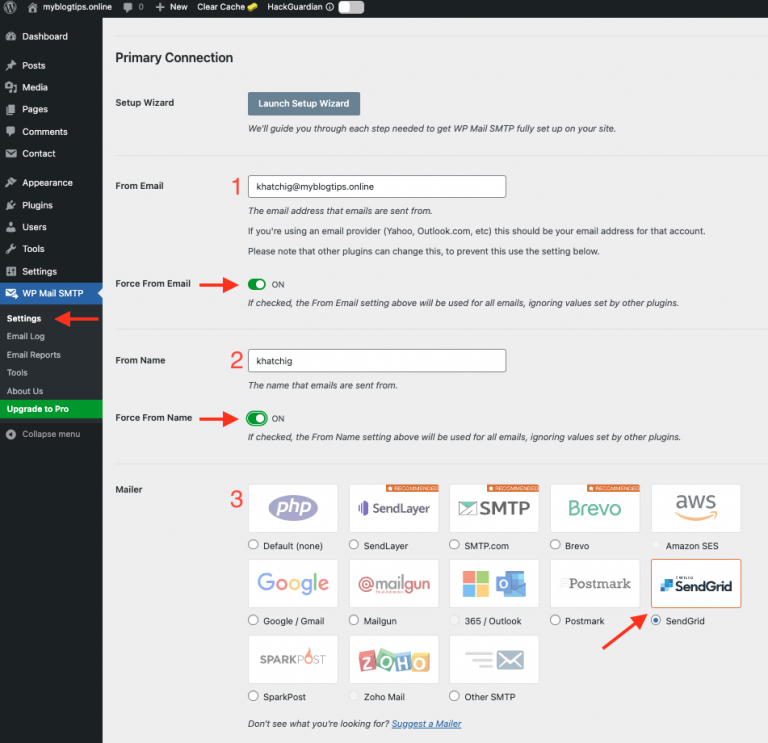Image resolution: width=768 pixels, height=743 pixels.
Task: Choose the Brevo radio button
Action: (x=555, y=545)
